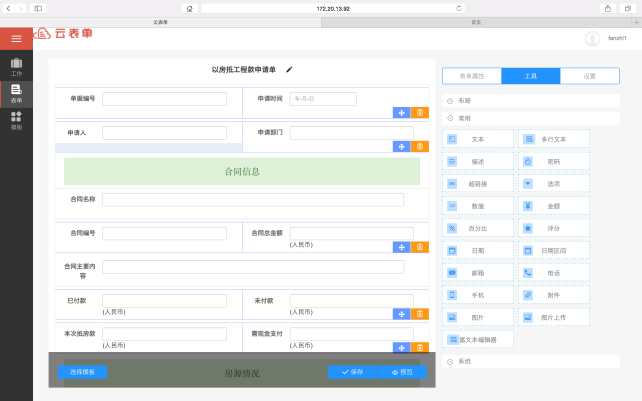Click the 预览 (Preview) button
Viewport: 642px width, 401px height.
coord(402,372)
